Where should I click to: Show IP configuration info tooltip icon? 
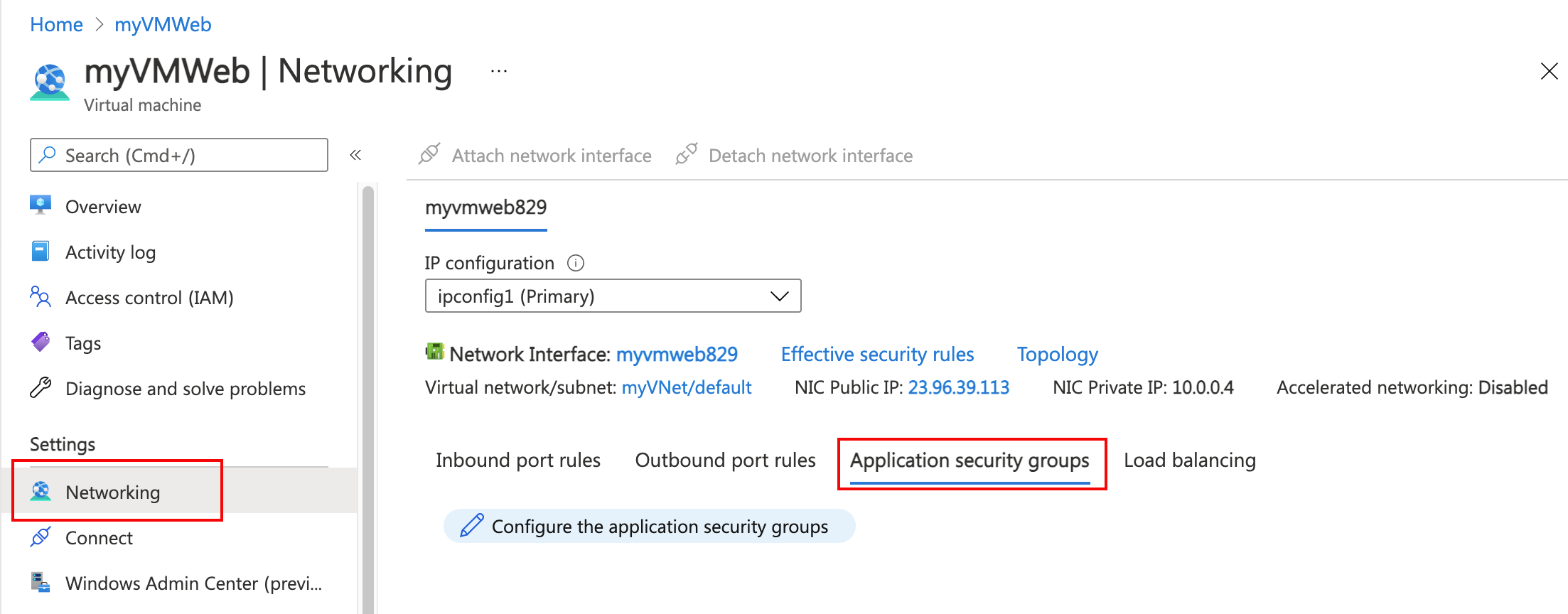[576, 263]
